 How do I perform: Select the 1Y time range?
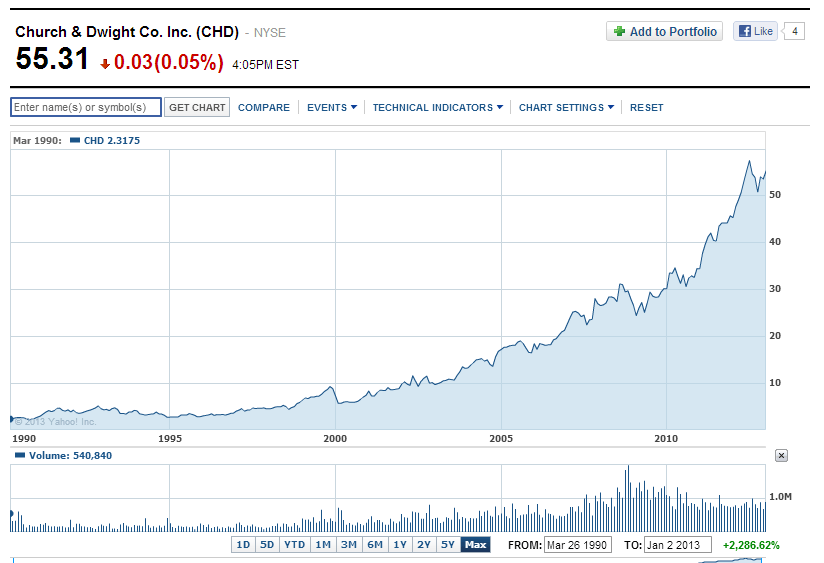400,545
